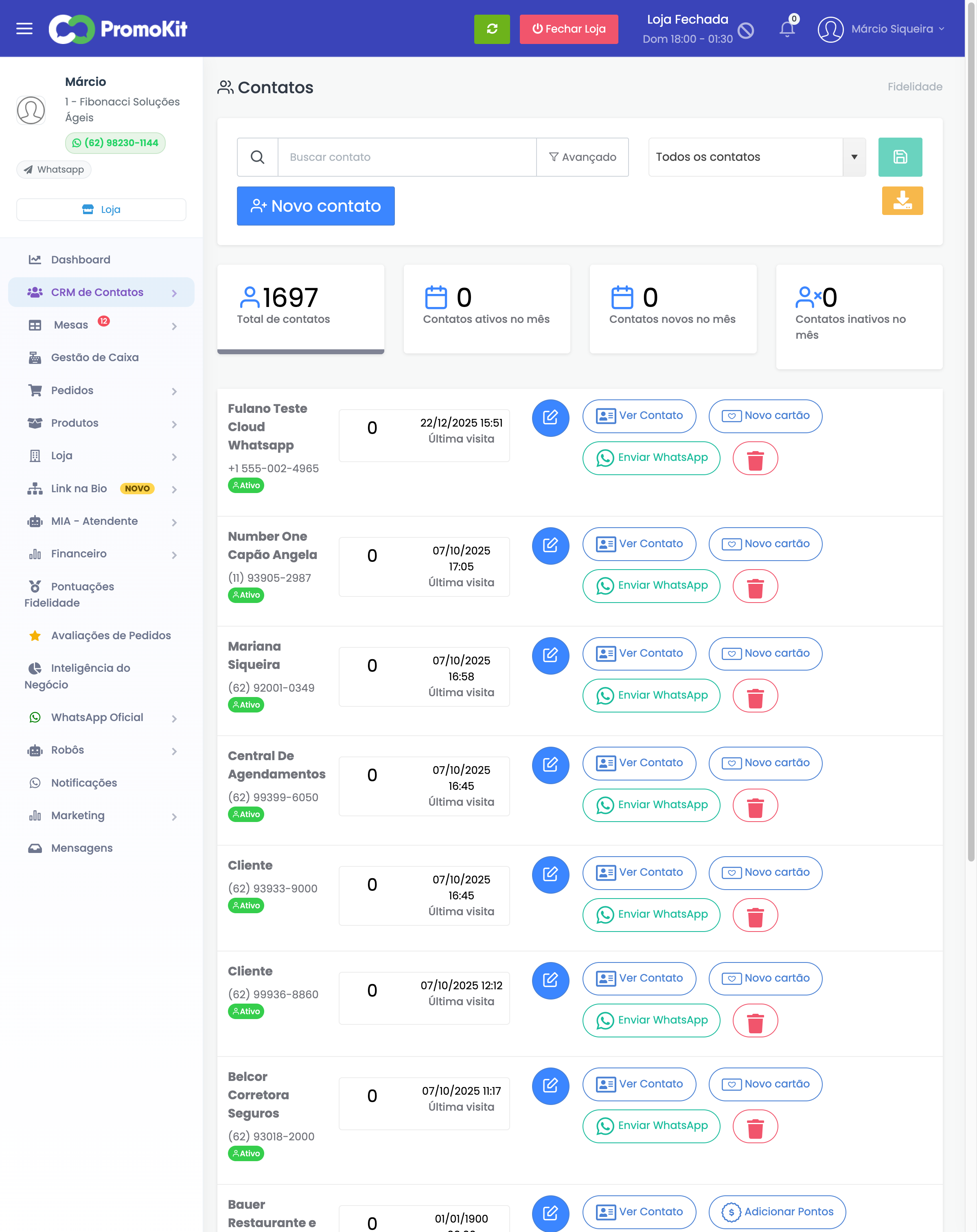The width and height of the screenshot is (977, 1232).
Task: Expand the Link na Bio menu
Action: coord(101,489)
